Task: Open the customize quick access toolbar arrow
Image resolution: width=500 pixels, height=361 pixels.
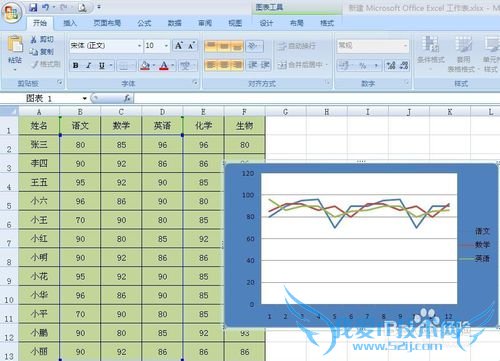Action: click(99, 7)
